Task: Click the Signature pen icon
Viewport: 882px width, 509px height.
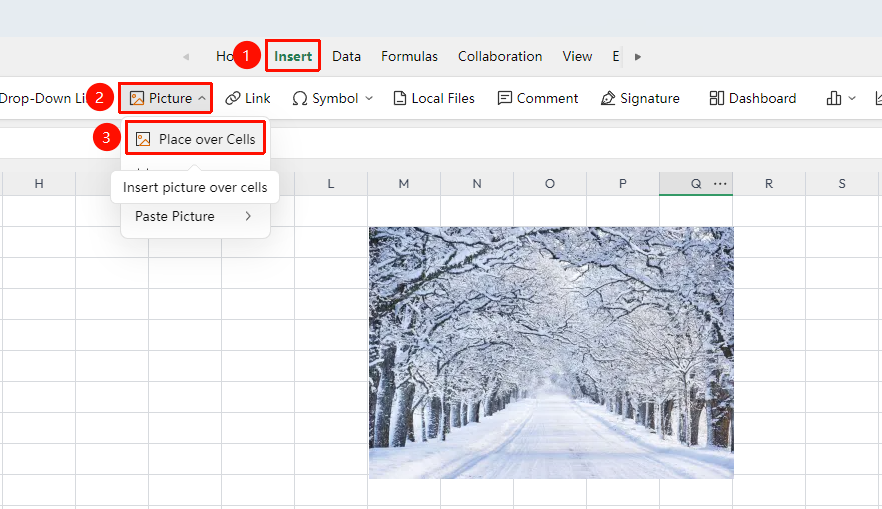Action: (x=608, y=98)
